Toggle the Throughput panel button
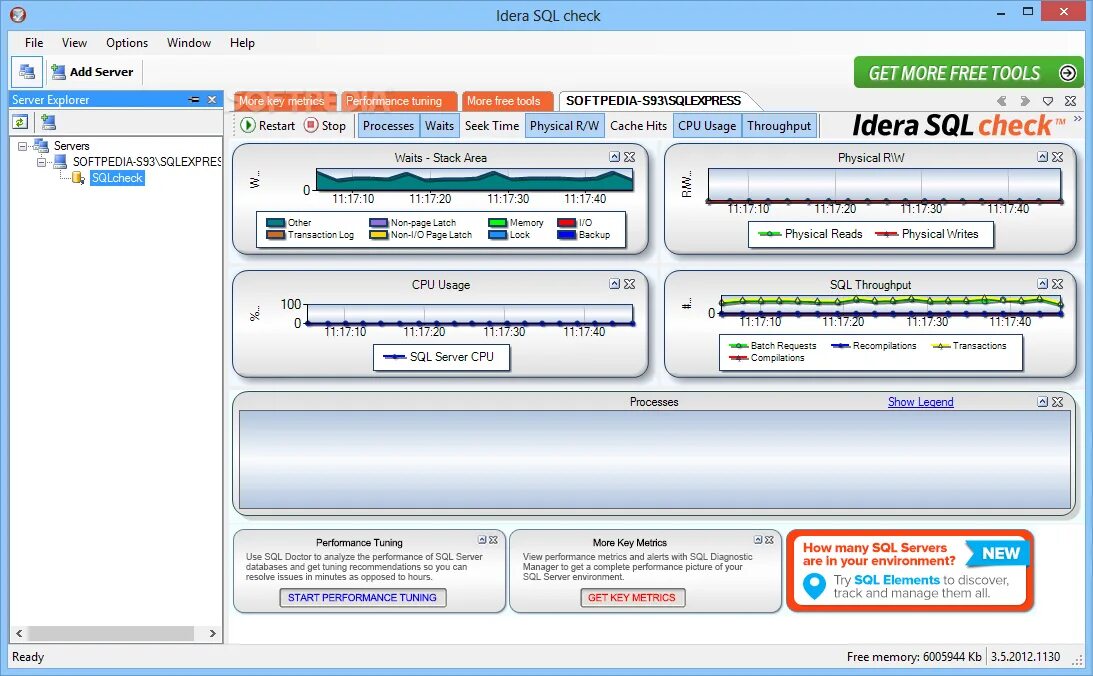 (x=779, y=125)
